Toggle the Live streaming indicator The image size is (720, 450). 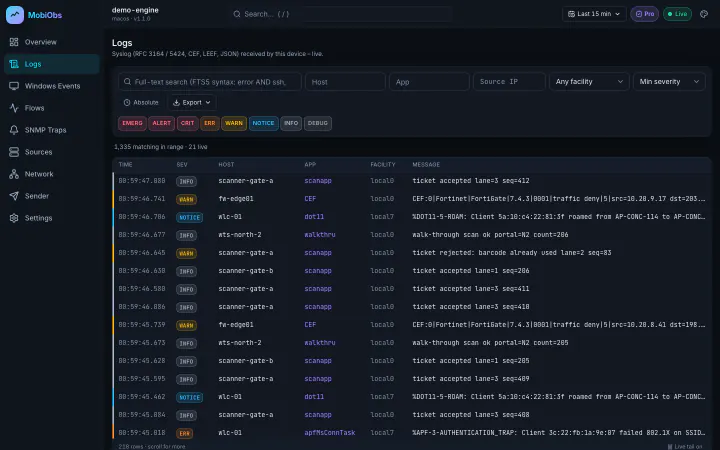677,14
